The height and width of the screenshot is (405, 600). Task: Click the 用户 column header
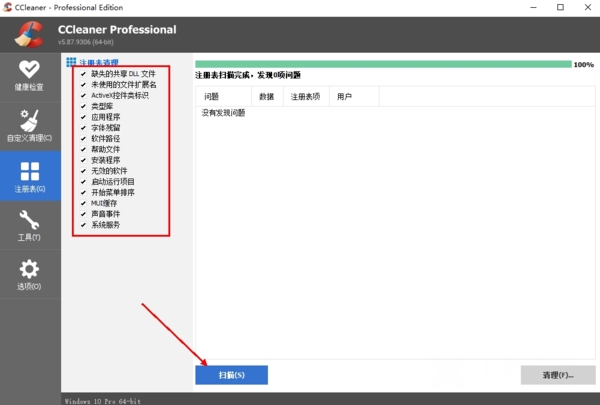354,96
